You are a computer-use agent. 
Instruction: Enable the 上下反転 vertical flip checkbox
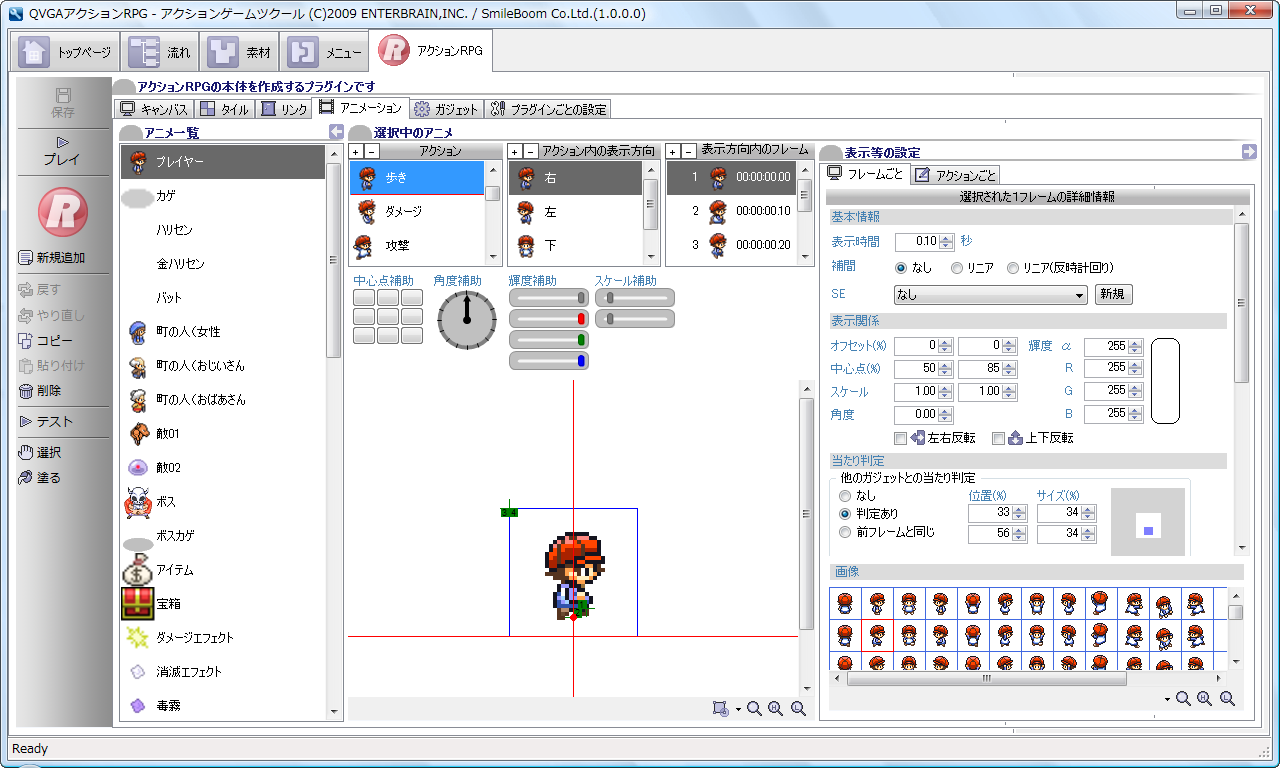[998, 438]
